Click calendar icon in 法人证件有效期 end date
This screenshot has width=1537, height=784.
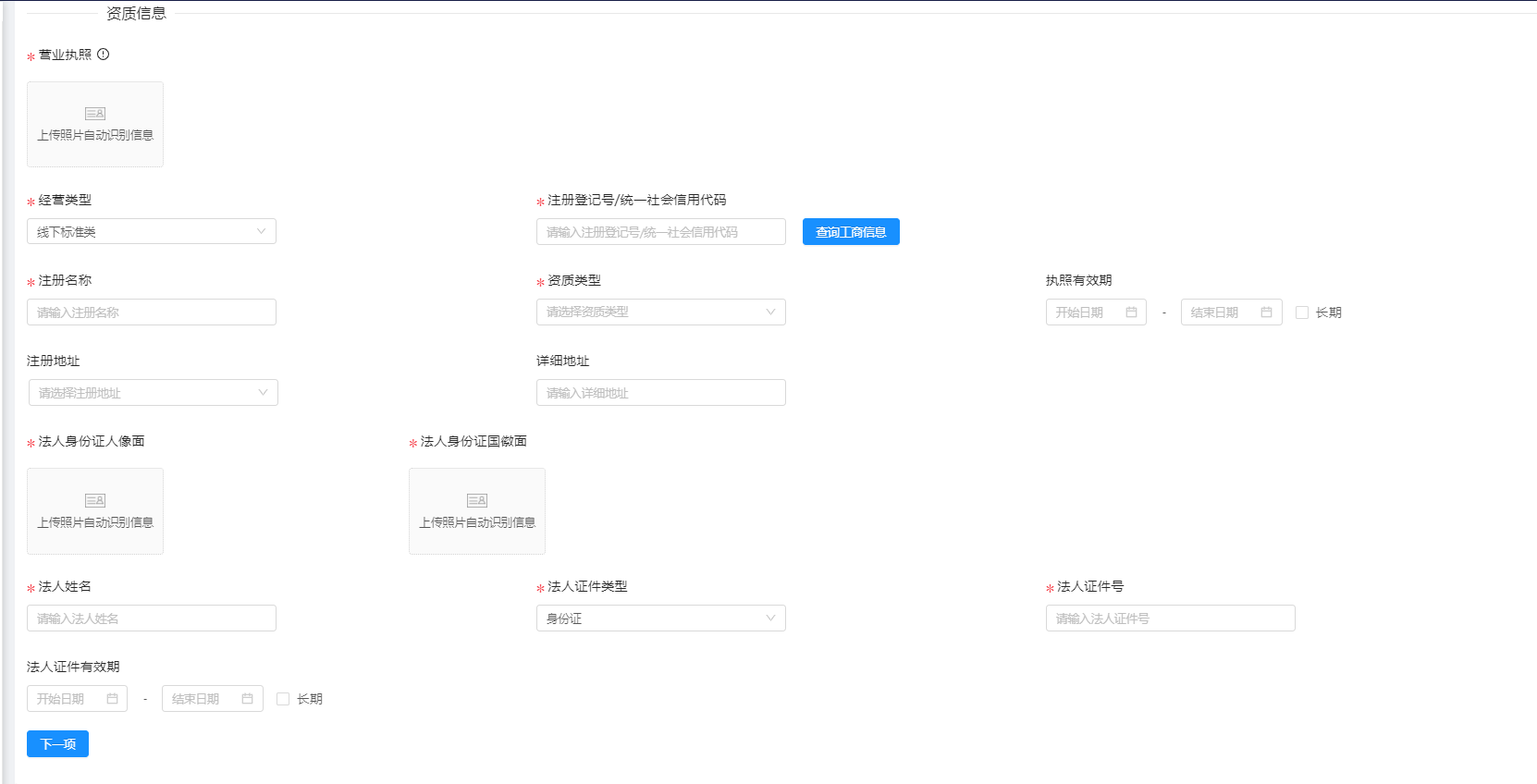(x=247, y=699)
